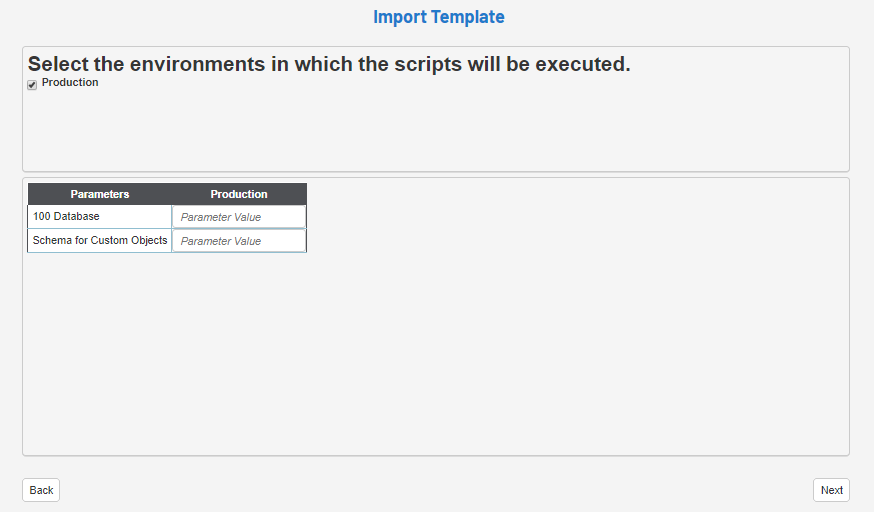Click the Schema for Custom Objects value field

click(x=239, y=241)
